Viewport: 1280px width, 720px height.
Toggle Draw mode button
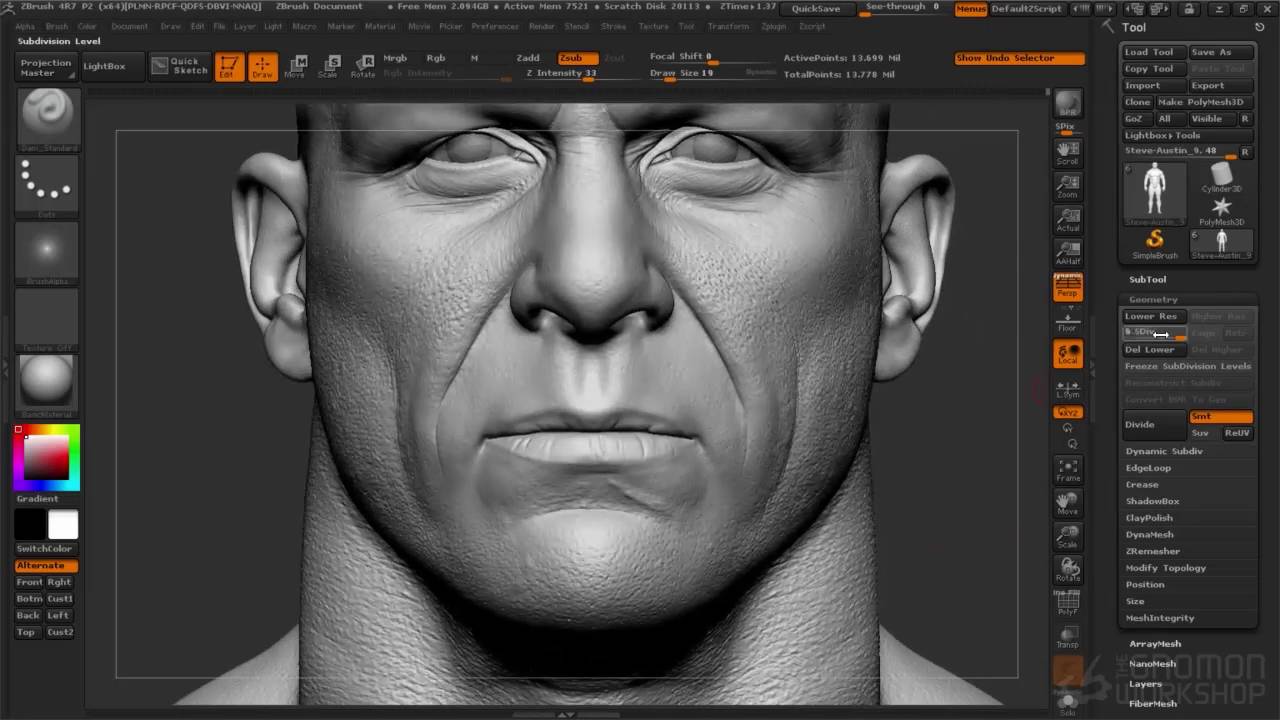point(263,66)
